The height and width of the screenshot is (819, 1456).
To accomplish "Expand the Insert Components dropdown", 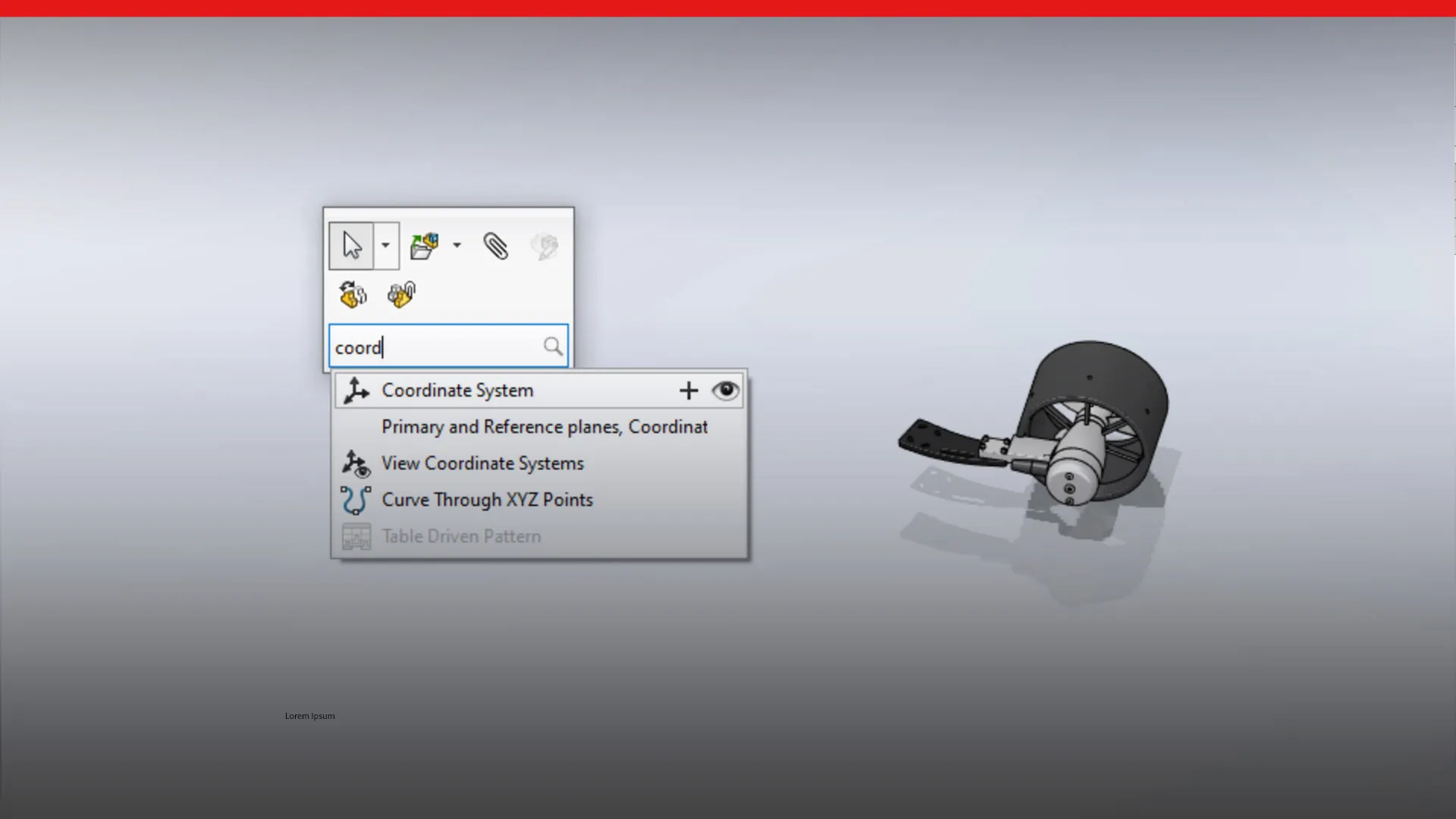I will (457, 245).
